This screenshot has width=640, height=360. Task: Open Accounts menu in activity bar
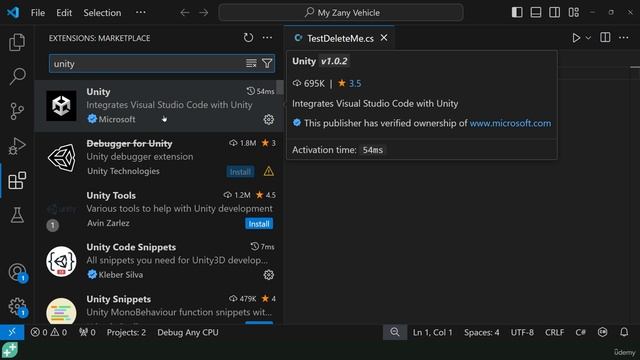pos(17,272)
